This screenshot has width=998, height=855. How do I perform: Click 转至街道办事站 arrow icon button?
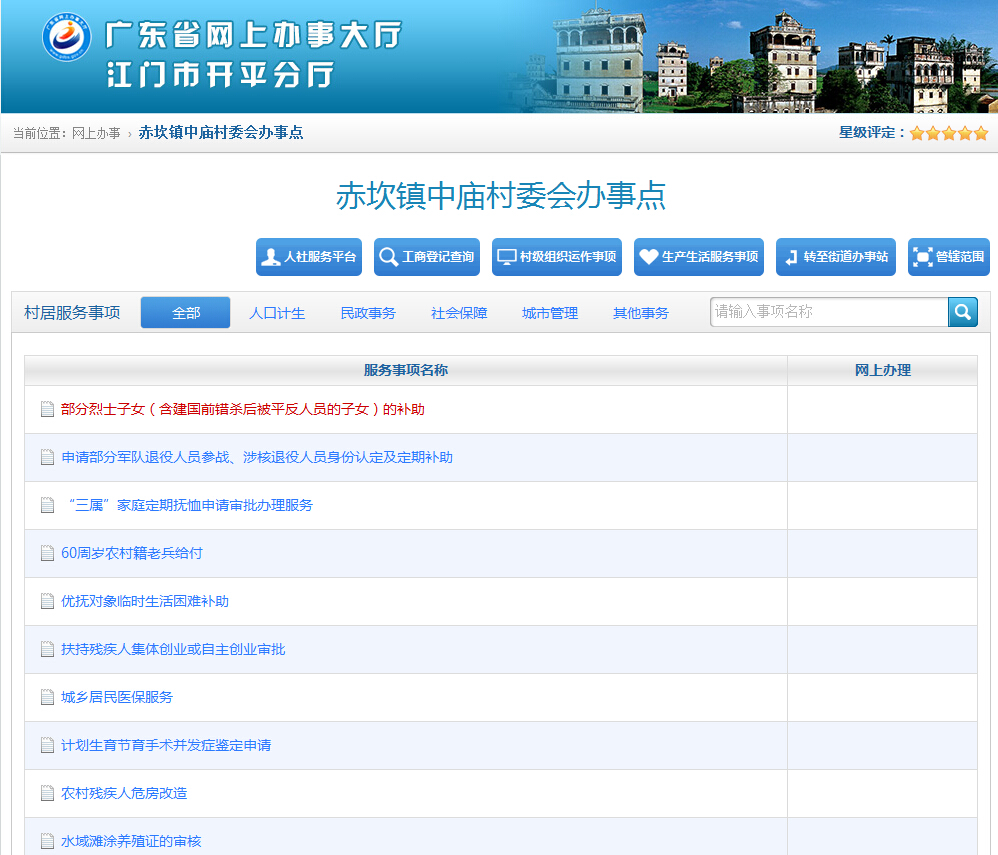pyautogui.click(x=836, y=257)
